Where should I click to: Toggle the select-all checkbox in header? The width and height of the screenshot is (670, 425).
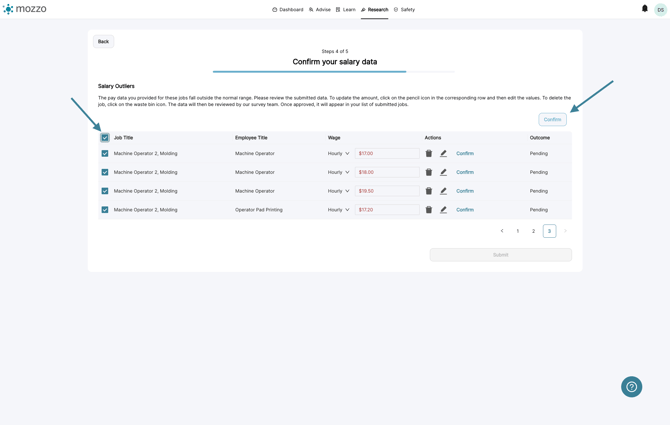(x=105, y=138)
